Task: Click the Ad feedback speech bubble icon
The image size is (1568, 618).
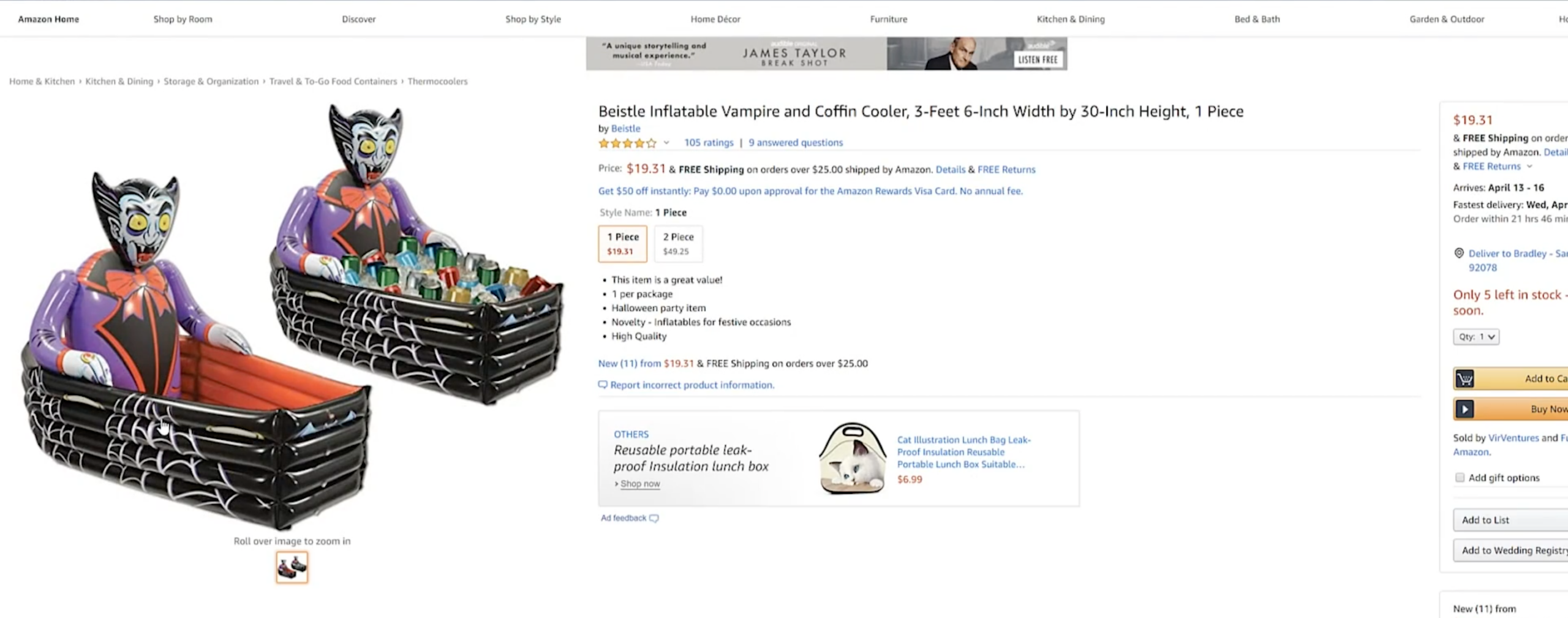Action: click(654, 518)
